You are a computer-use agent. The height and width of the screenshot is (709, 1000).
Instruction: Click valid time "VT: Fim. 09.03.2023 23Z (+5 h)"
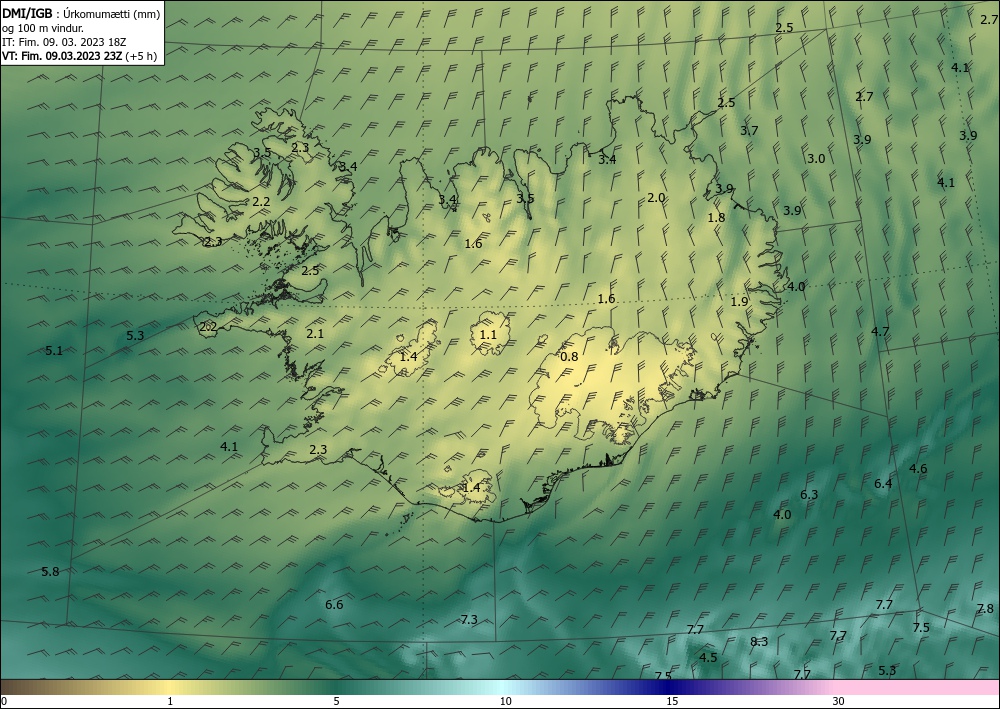[79, 56]
